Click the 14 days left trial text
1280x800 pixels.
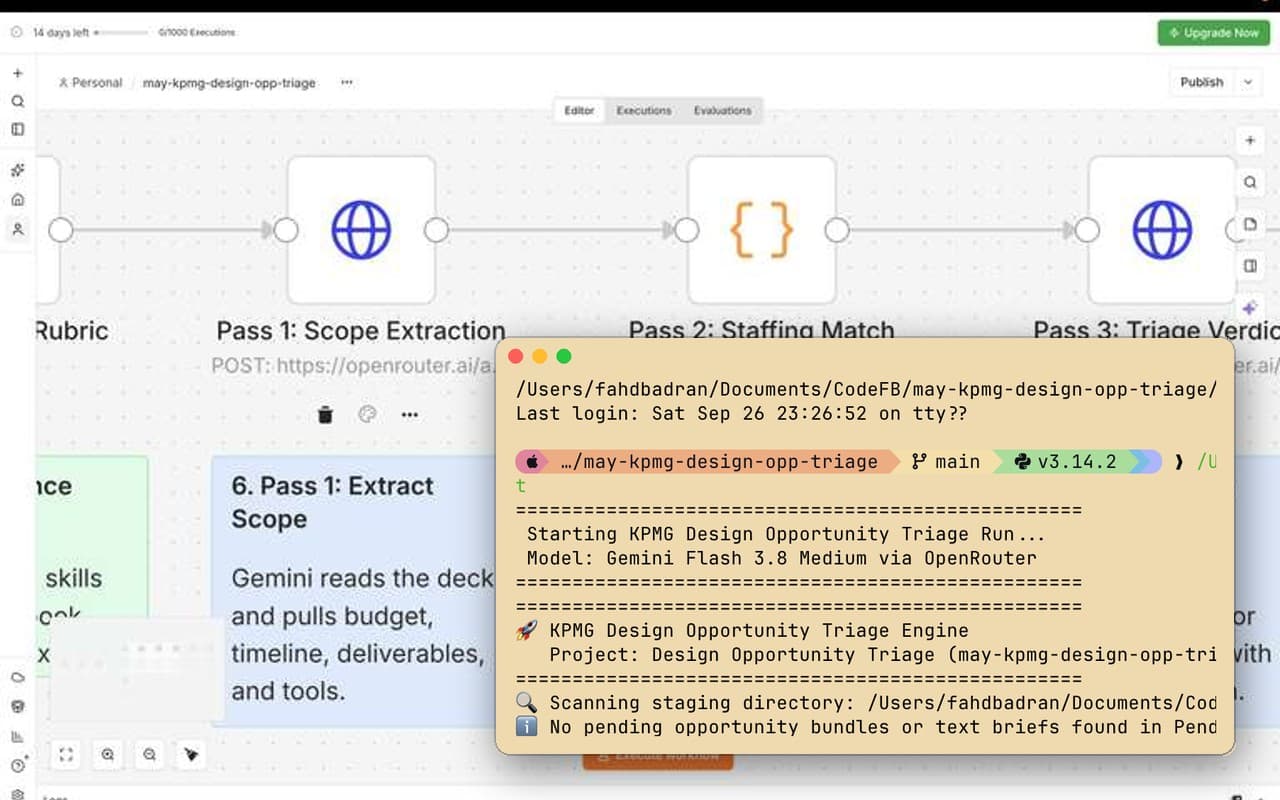[61, 33]
